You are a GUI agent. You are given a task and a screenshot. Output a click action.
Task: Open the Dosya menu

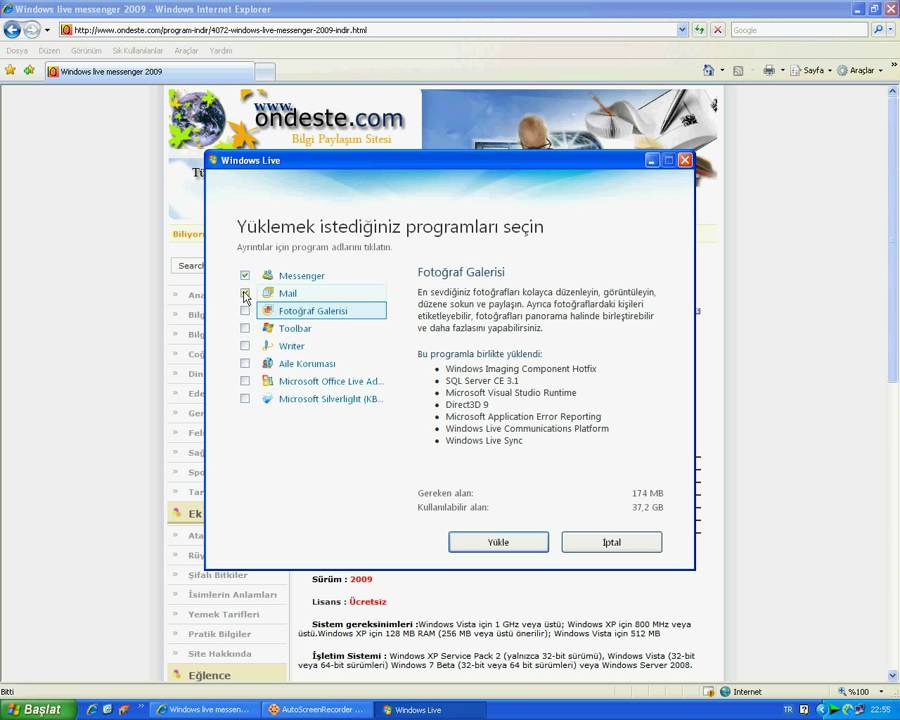[x=17, y=51]
